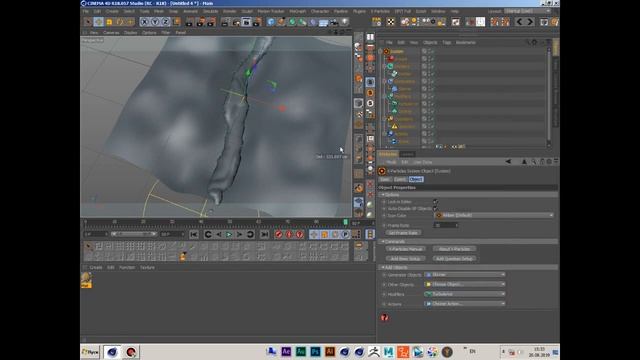This screenshot has height=360, width=640.
Task: Click the Light object icon
Action: point(344,22)
